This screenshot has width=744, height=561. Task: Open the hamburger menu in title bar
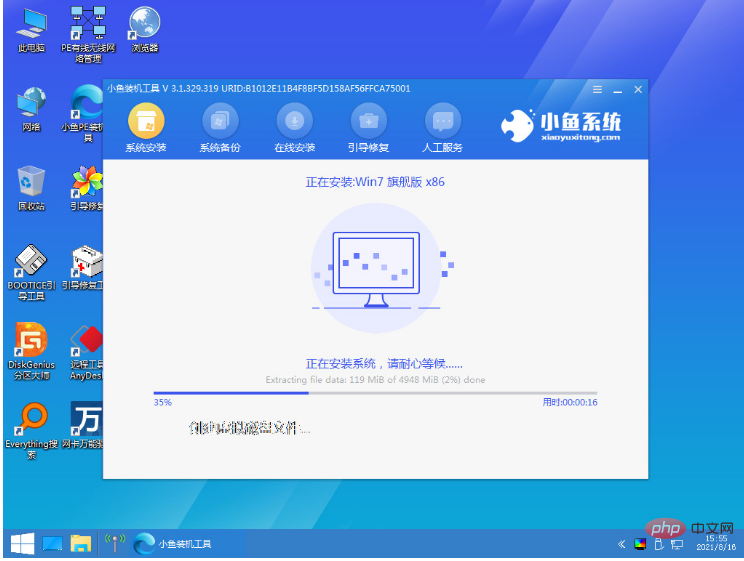(x=597, y=89)
